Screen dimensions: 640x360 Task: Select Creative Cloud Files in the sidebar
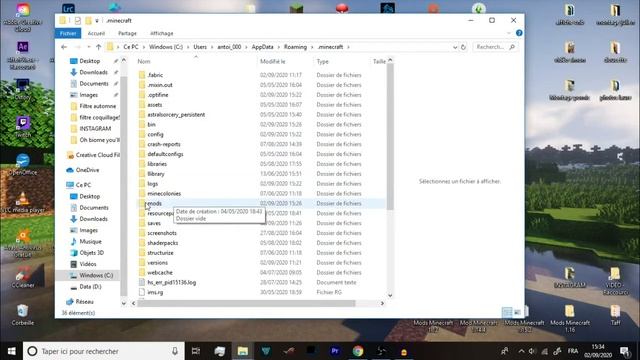tap(97, 155)
